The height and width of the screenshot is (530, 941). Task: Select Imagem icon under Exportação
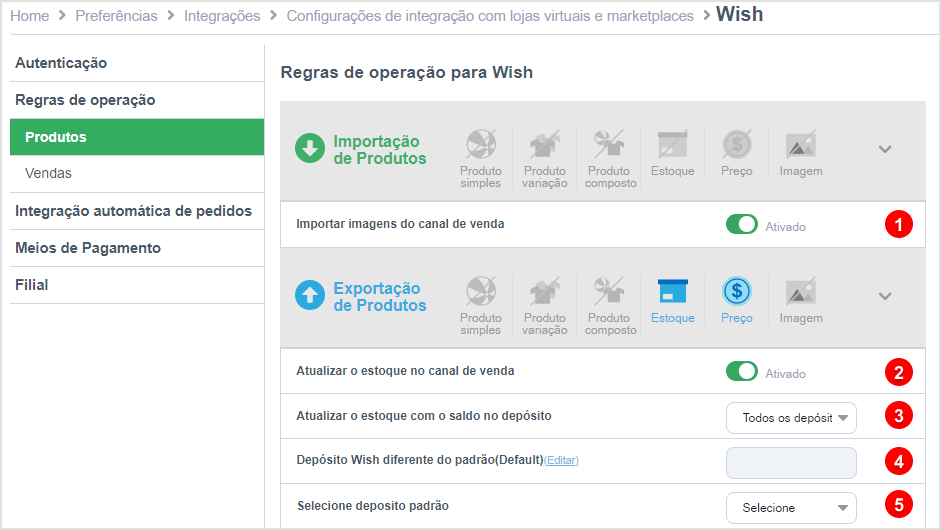click(801, 291)
